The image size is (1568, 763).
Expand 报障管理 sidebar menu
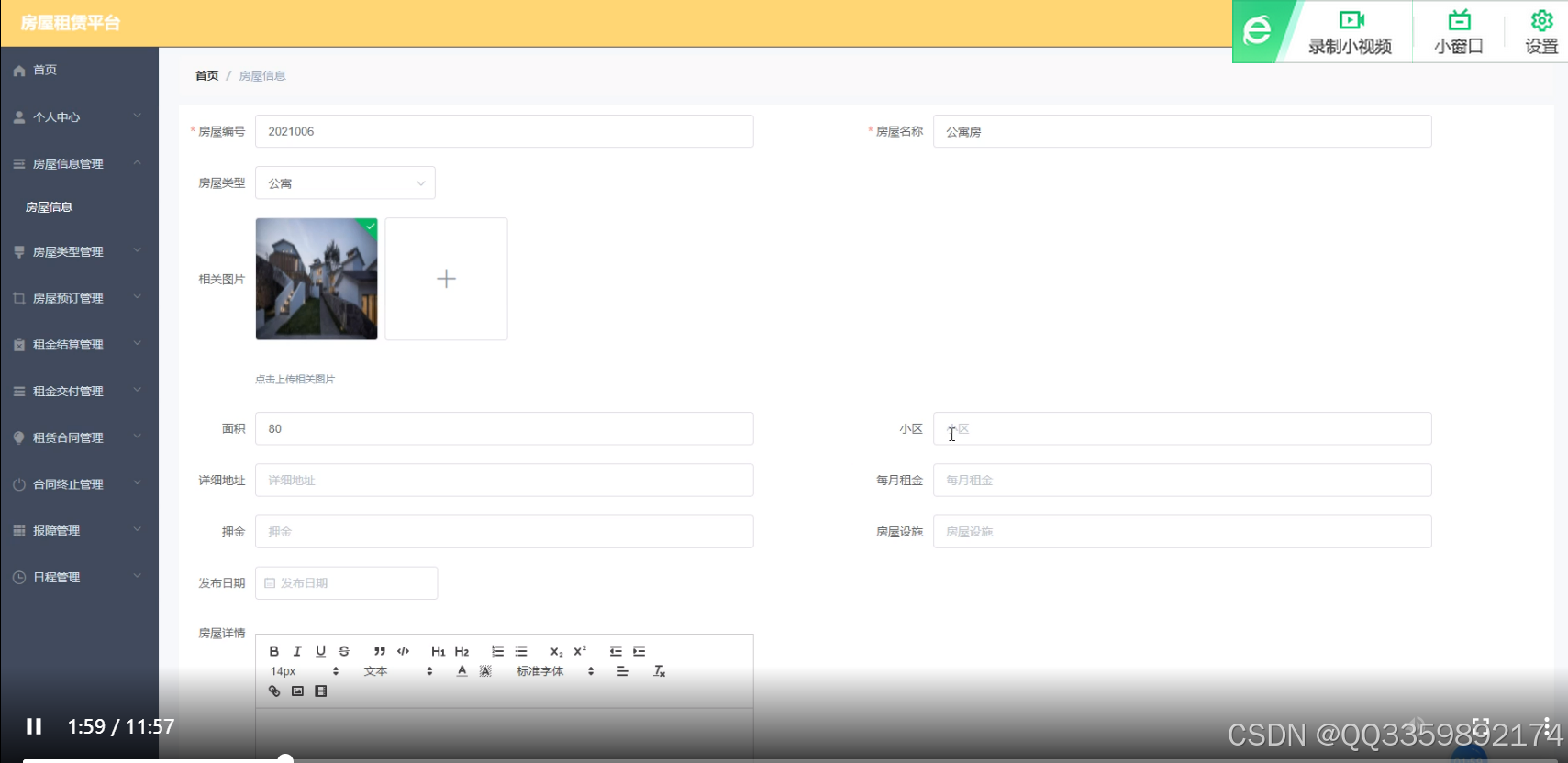click(x=79, y=531)
